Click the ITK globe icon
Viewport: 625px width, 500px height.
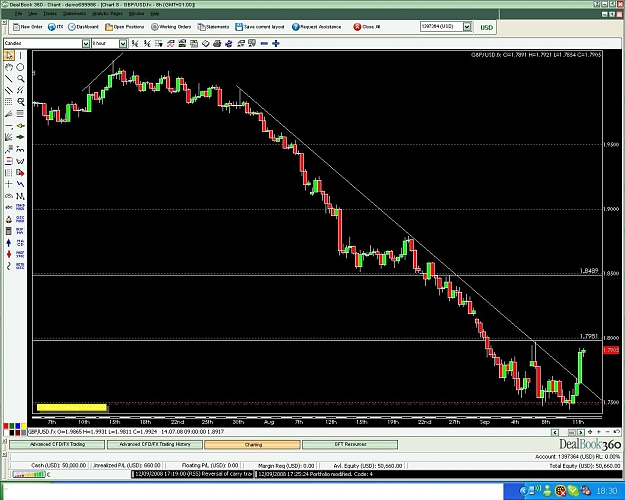click(52, 27)
